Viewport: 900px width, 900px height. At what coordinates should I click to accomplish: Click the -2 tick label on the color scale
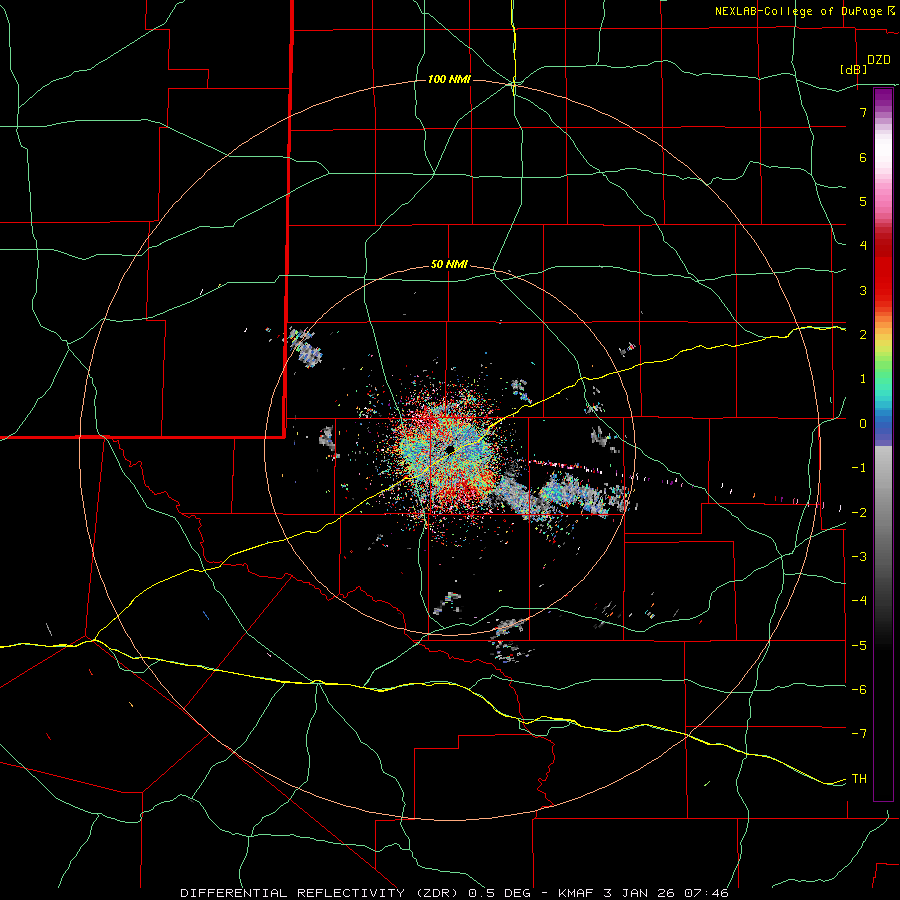click(x=859, y=513)
